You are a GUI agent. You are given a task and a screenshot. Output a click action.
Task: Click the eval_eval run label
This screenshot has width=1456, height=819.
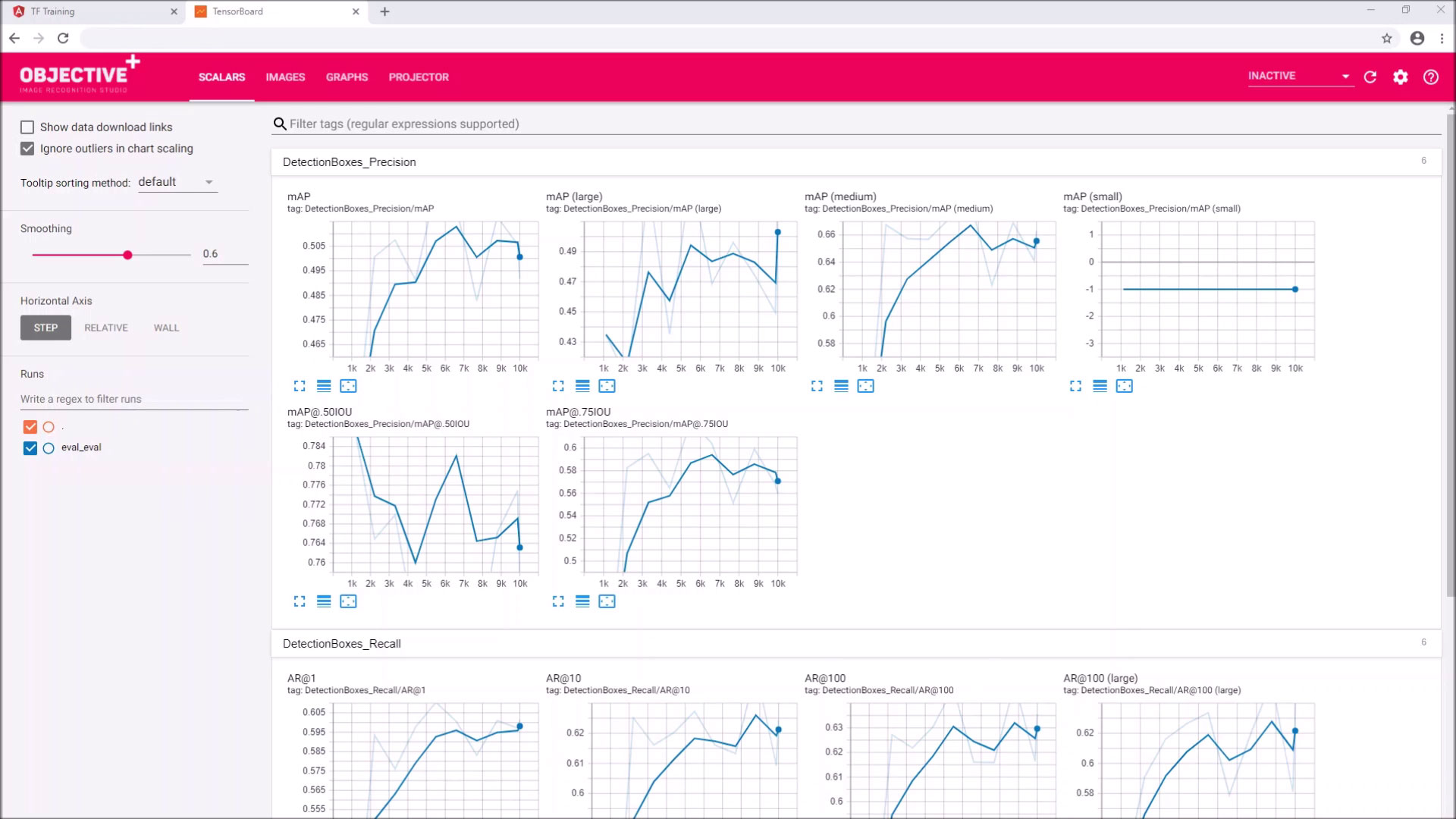coord(81,447)
